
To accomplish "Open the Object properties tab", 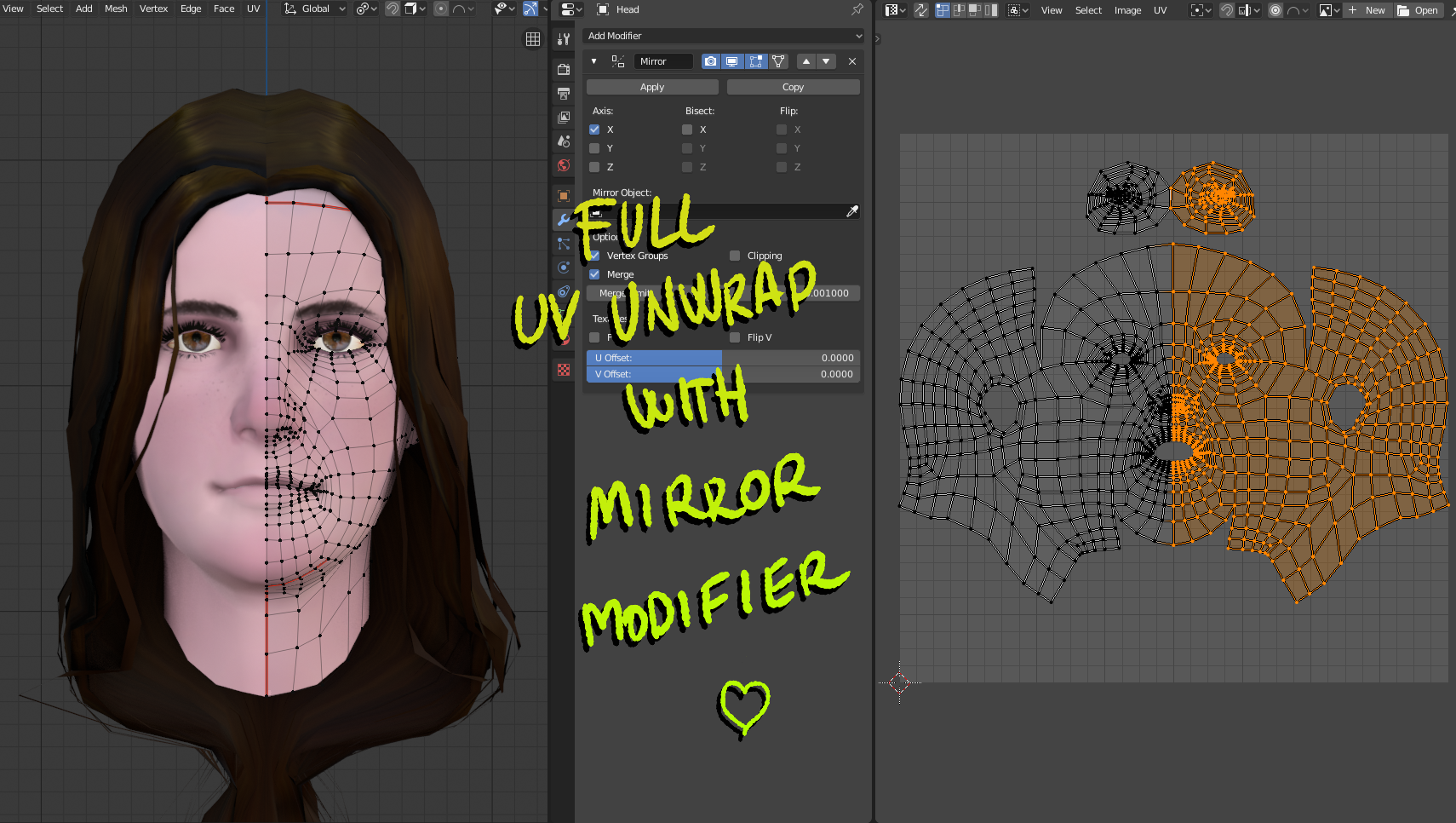I will click(x=563, y=195).
